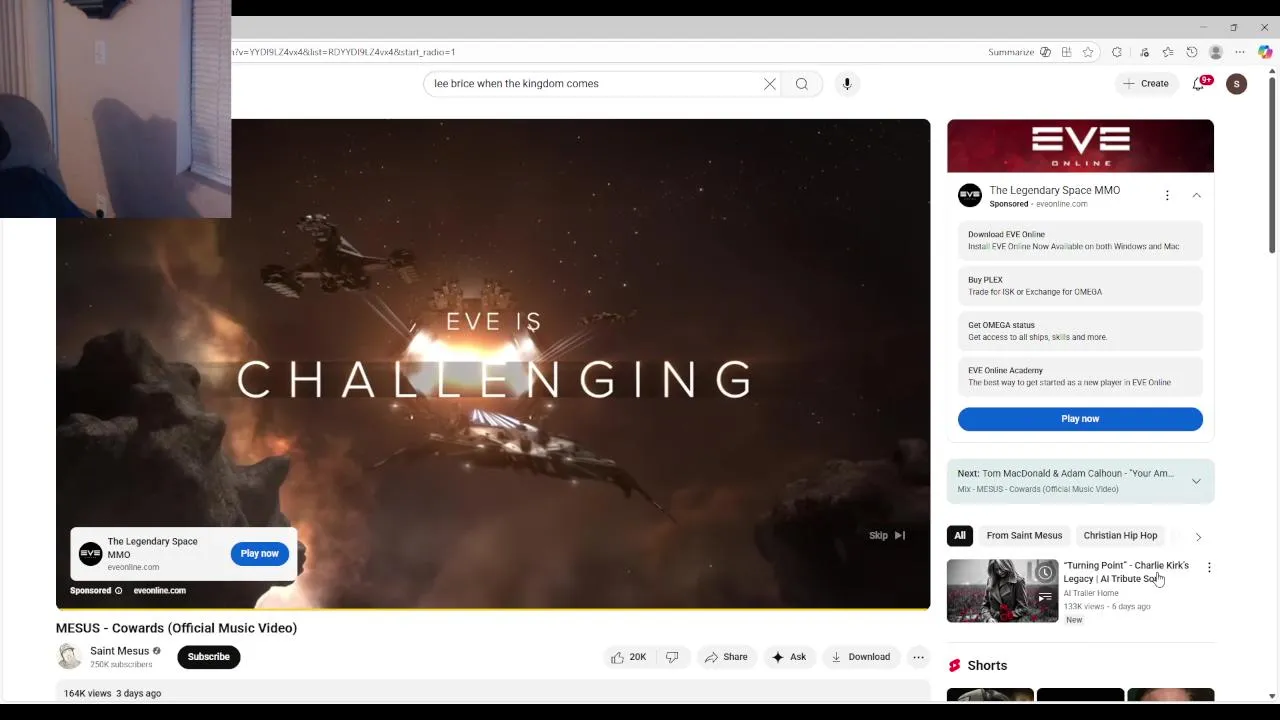Open three-dot menu for Turning Point video

coord(1209,568)
